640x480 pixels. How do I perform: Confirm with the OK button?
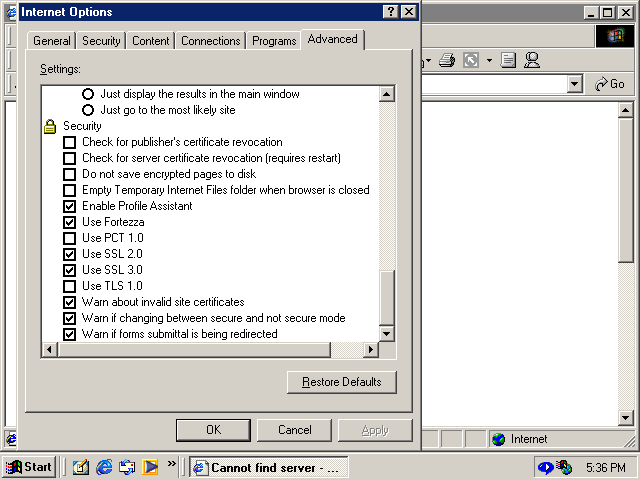(213, 430)
